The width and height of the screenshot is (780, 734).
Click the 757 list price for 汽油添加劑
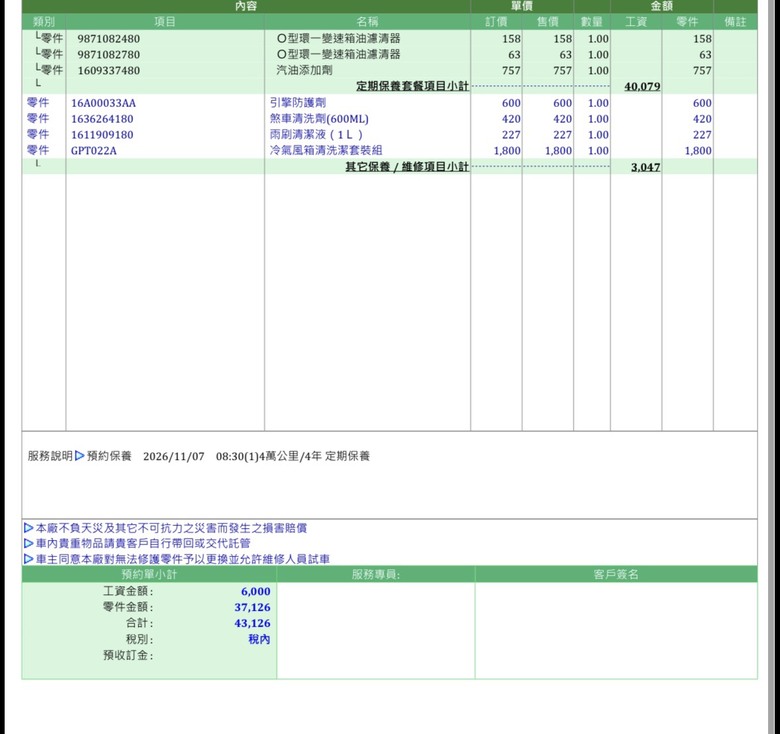[511, 71]
